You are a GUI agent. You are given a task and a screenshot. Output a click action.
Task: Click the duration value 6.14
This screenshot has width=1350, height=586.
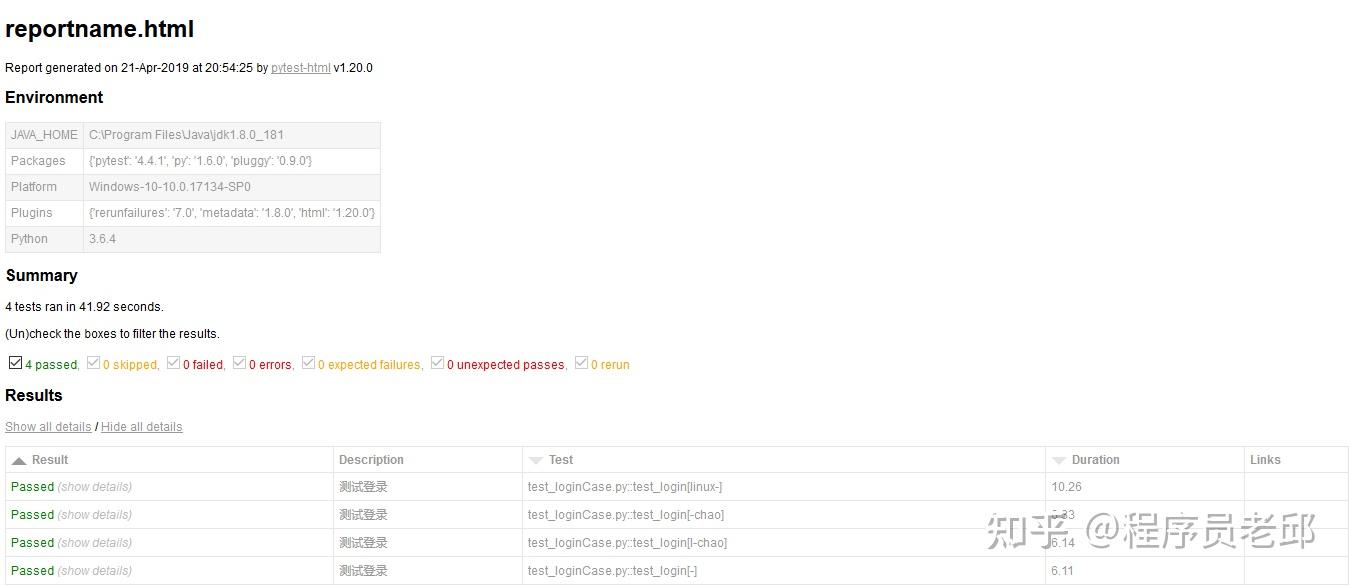[x=1063, y=543]
